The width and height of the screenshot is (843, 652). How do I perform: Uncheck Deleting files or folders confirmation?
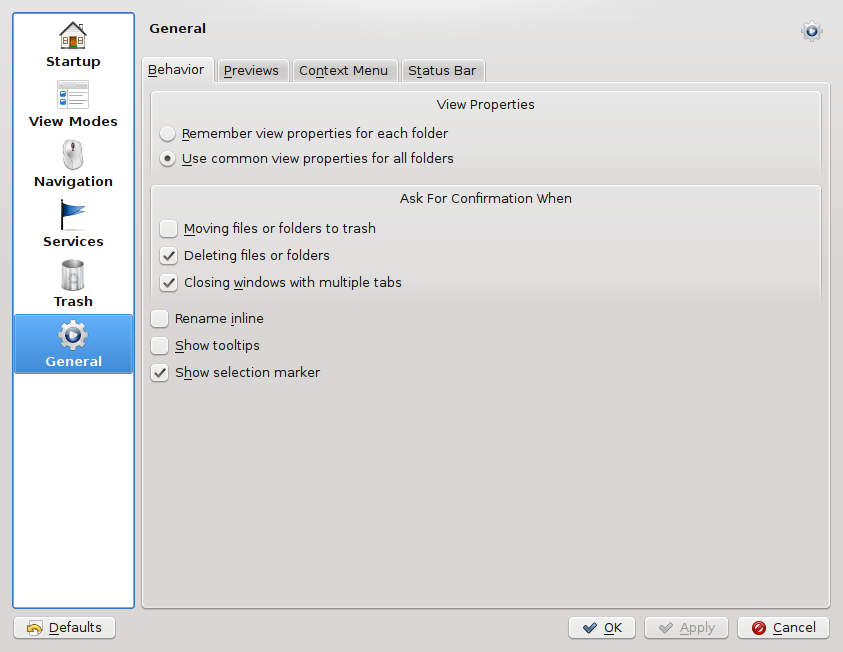click(168, 256)
